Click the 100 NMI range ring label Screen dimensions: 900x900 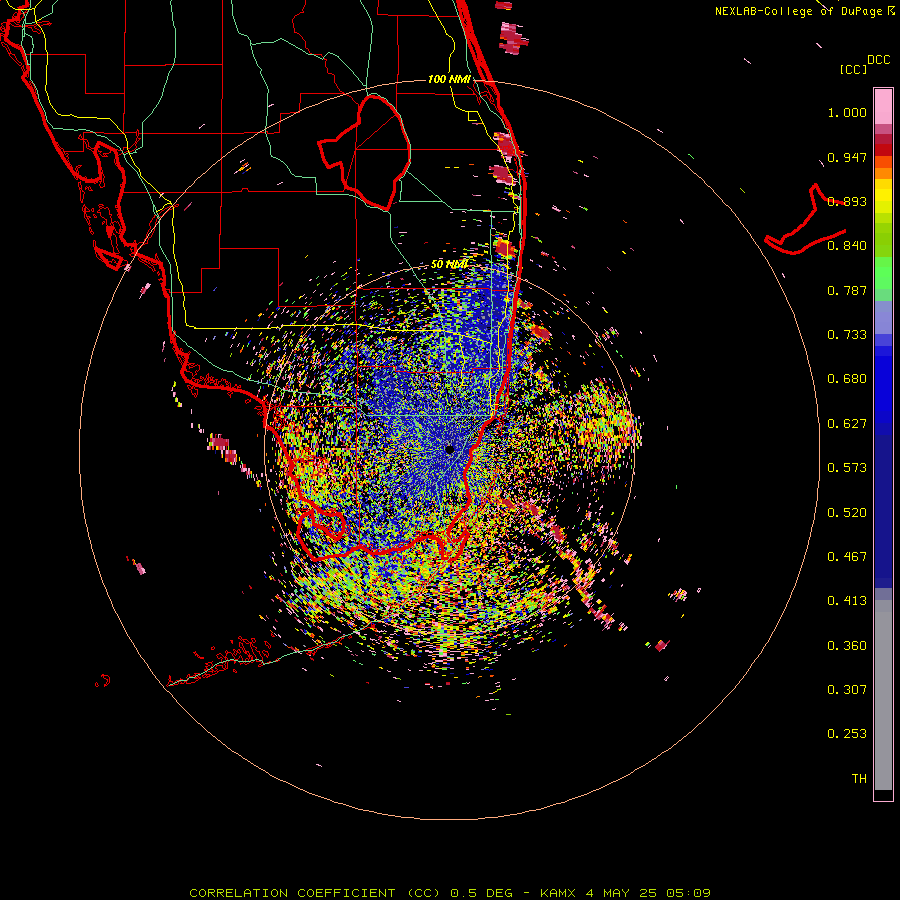point(449,79)
